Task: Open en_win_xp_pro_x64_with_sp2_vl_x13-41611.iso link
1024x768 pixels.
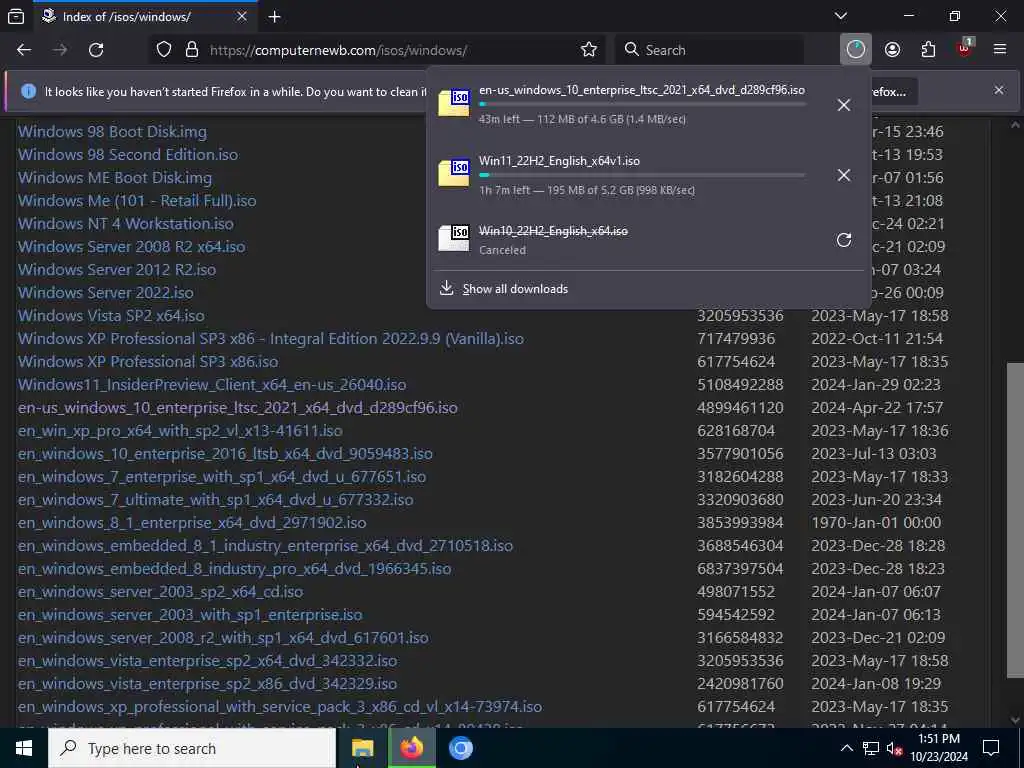Action: (x=180, y=431)
